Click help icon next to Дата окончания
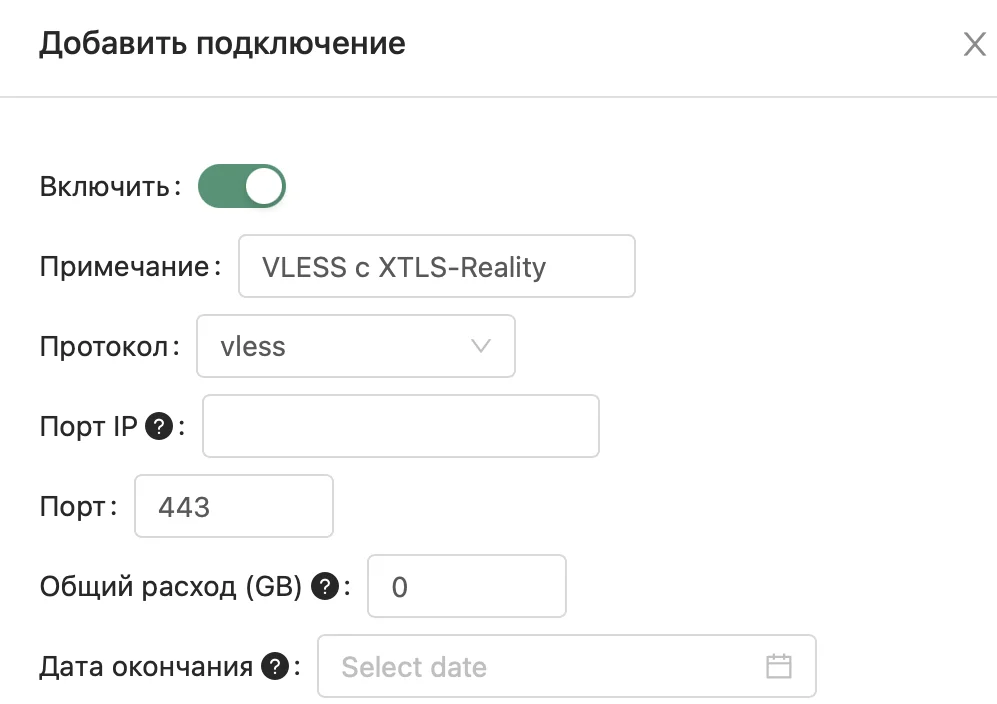The width and height of the screenshot is (997, 704). click(x=272, y=667)
